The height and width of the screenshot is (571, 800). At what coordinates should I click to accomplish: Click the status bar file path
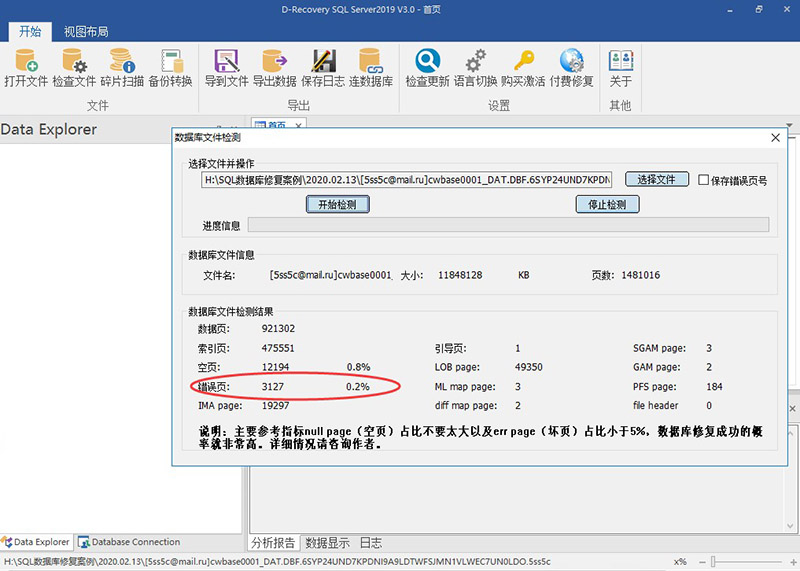pyautogui.click(x=277, y=562)
